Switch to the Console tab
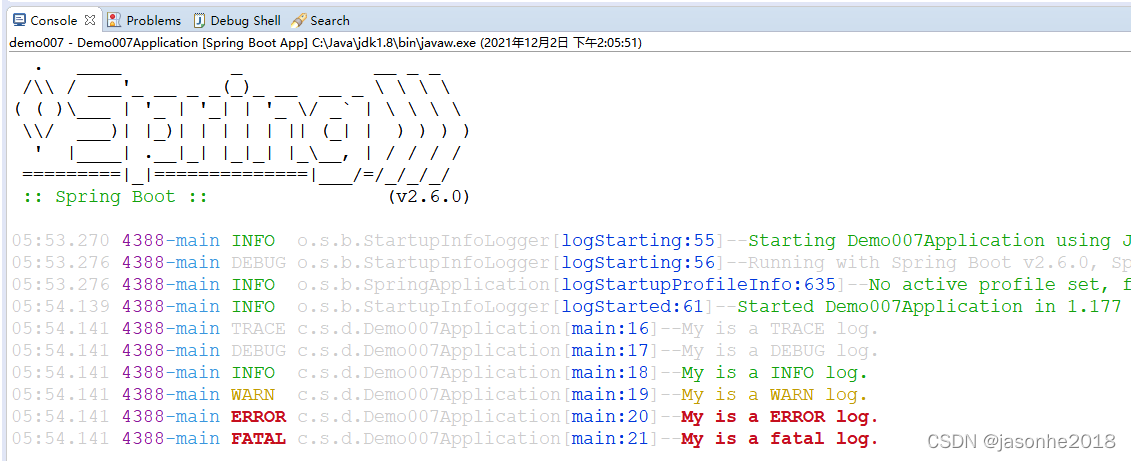 point(54,20)
